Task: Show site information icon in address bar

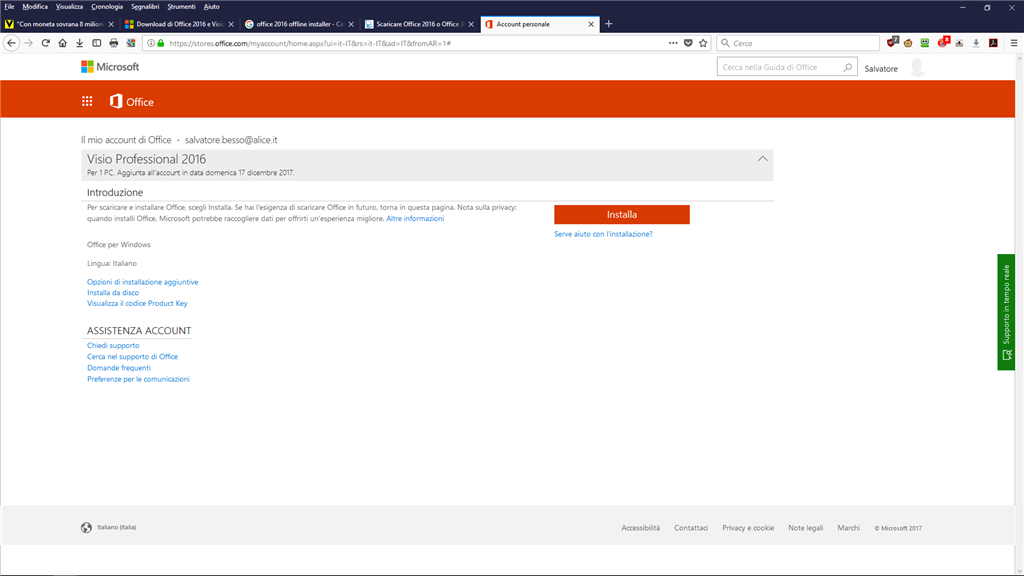Action: (151, 43)
